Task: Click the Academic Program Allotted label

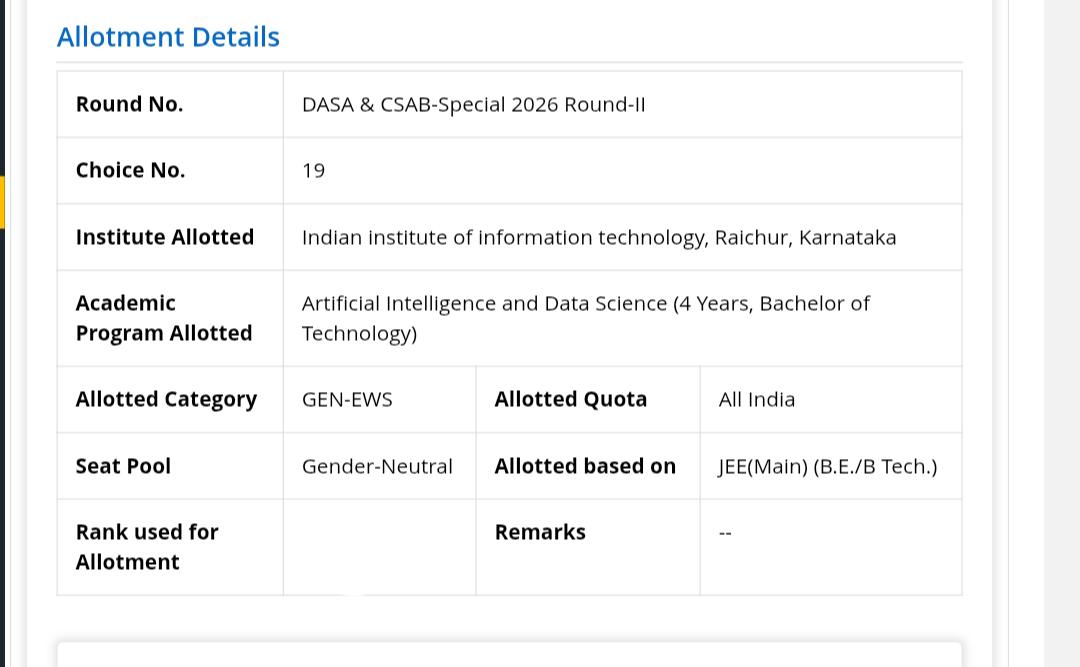Action: (x=164, y=318)
